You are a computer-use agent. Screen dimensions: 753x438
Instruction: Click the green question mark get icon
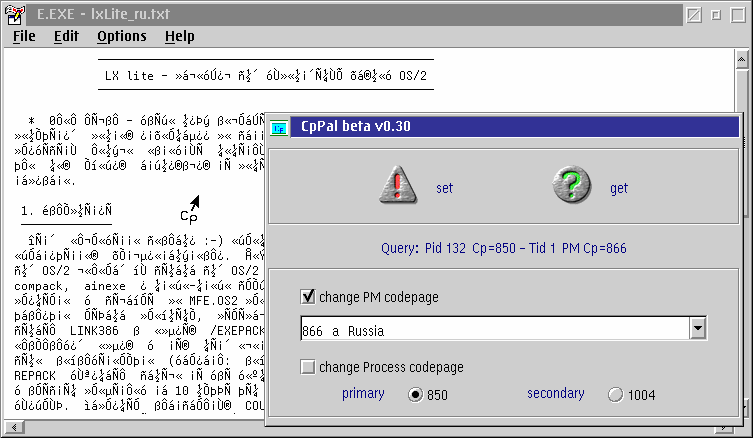tap(571, 184)
